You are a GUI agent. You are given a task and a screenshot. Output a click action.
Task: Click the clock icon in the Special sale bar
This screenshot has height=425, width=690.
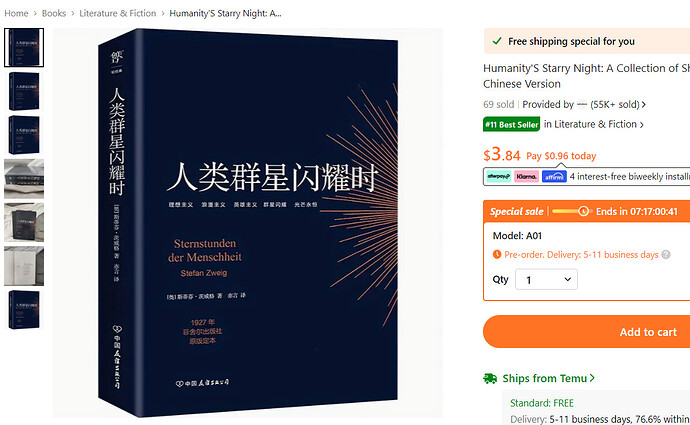(584, 212)
